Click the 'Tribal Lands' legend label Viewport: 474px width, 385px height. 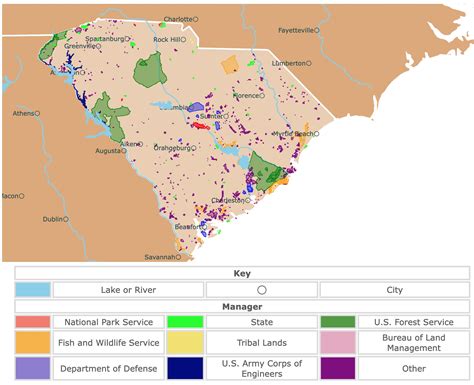click(262, 342)
